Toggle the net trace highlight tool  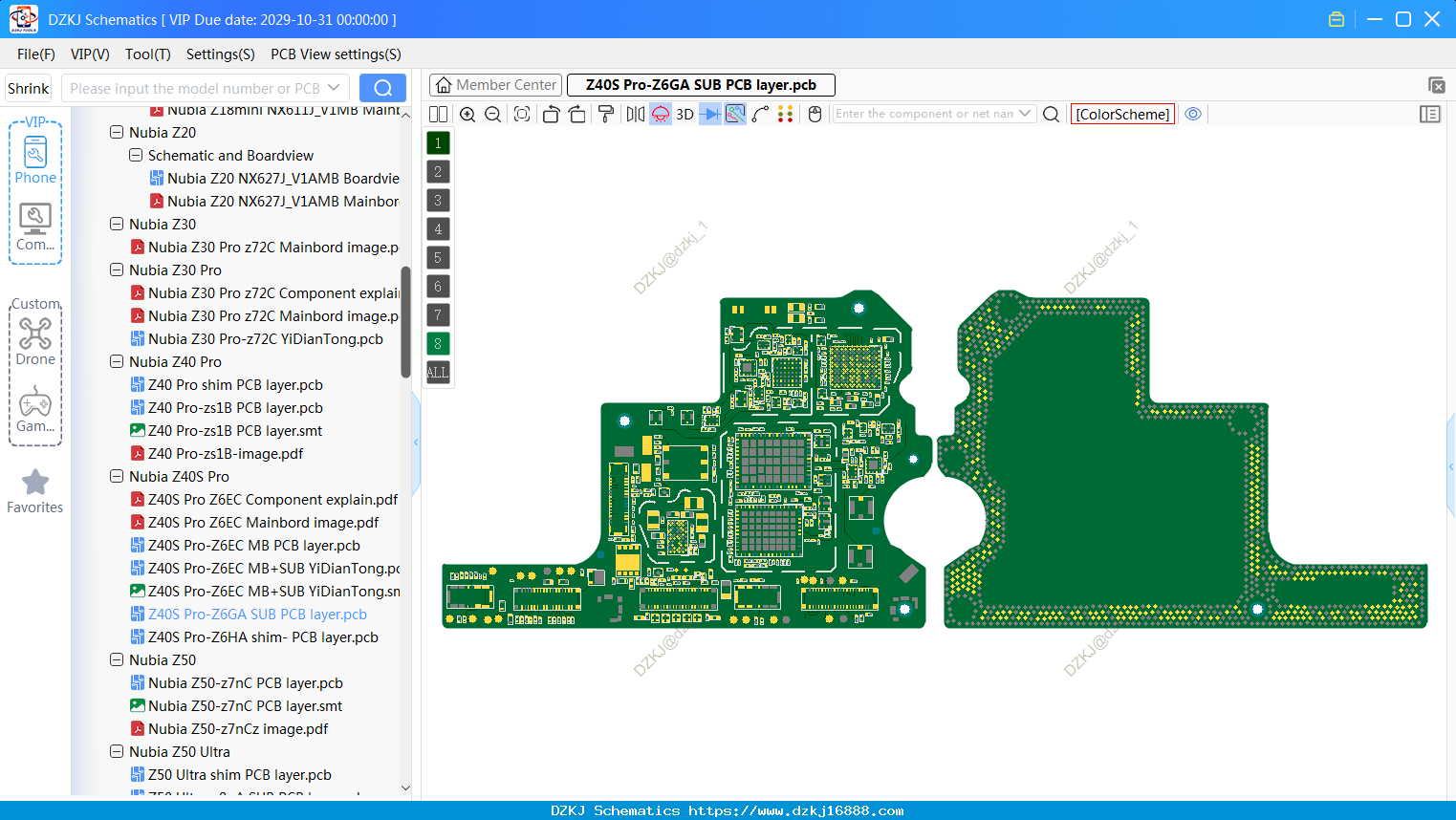coord(735,114)
